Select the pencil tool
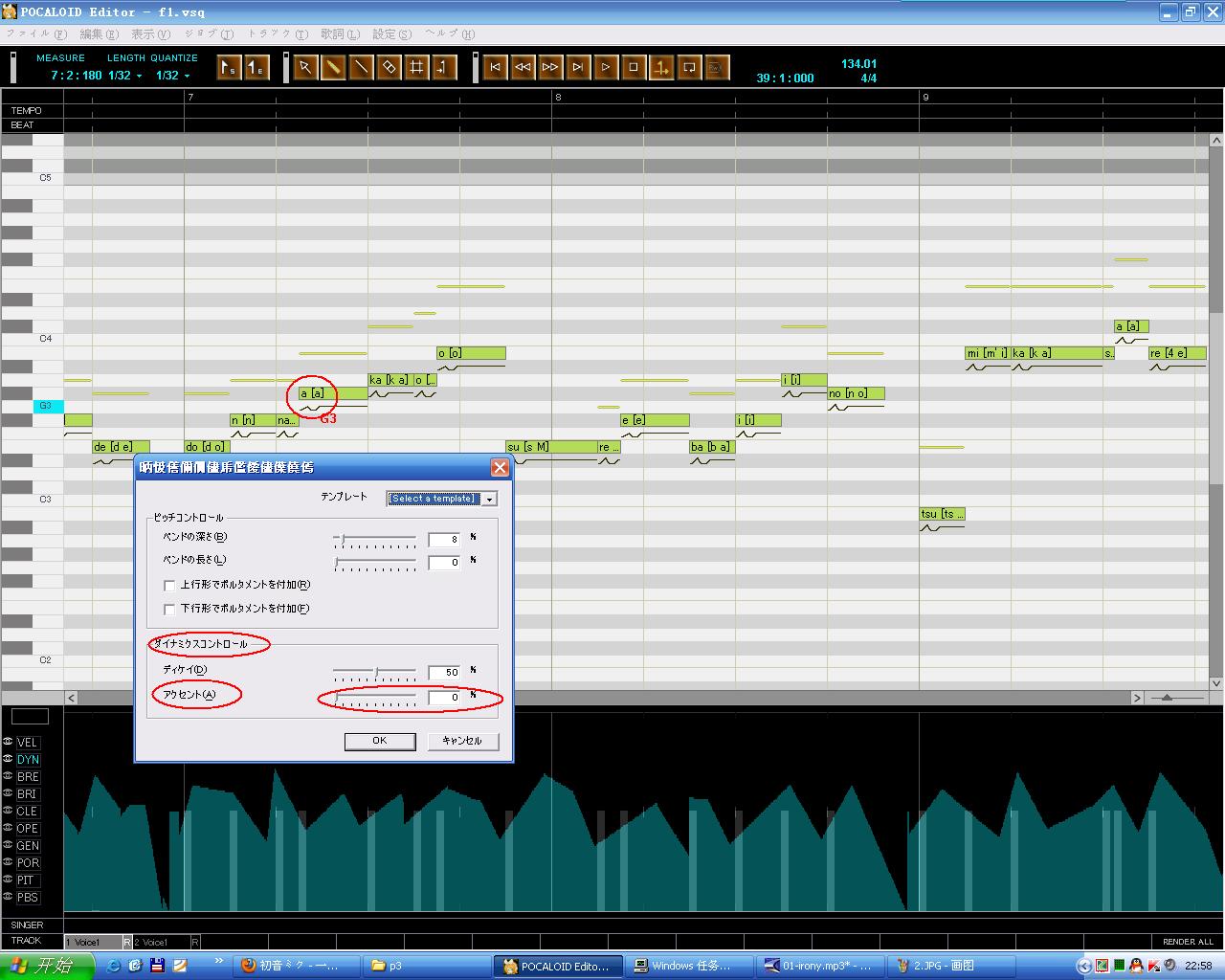 coord(333,67)
